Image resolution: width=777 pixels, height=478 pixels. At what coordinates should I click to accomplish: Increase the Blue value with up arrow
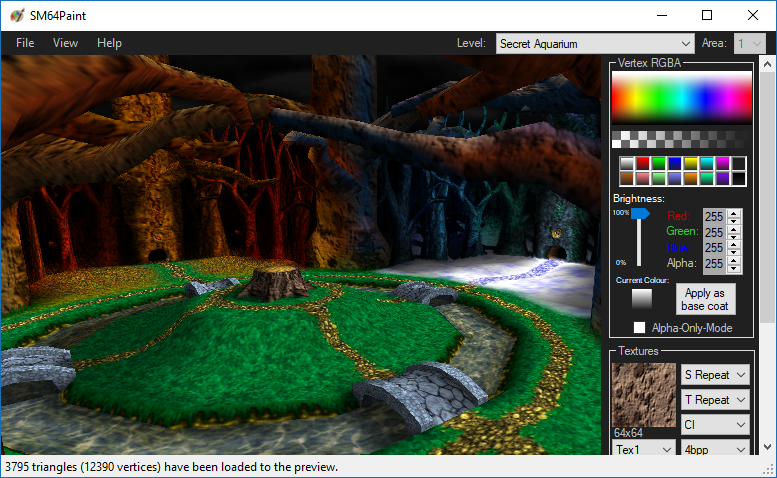(x=734, y=244)
